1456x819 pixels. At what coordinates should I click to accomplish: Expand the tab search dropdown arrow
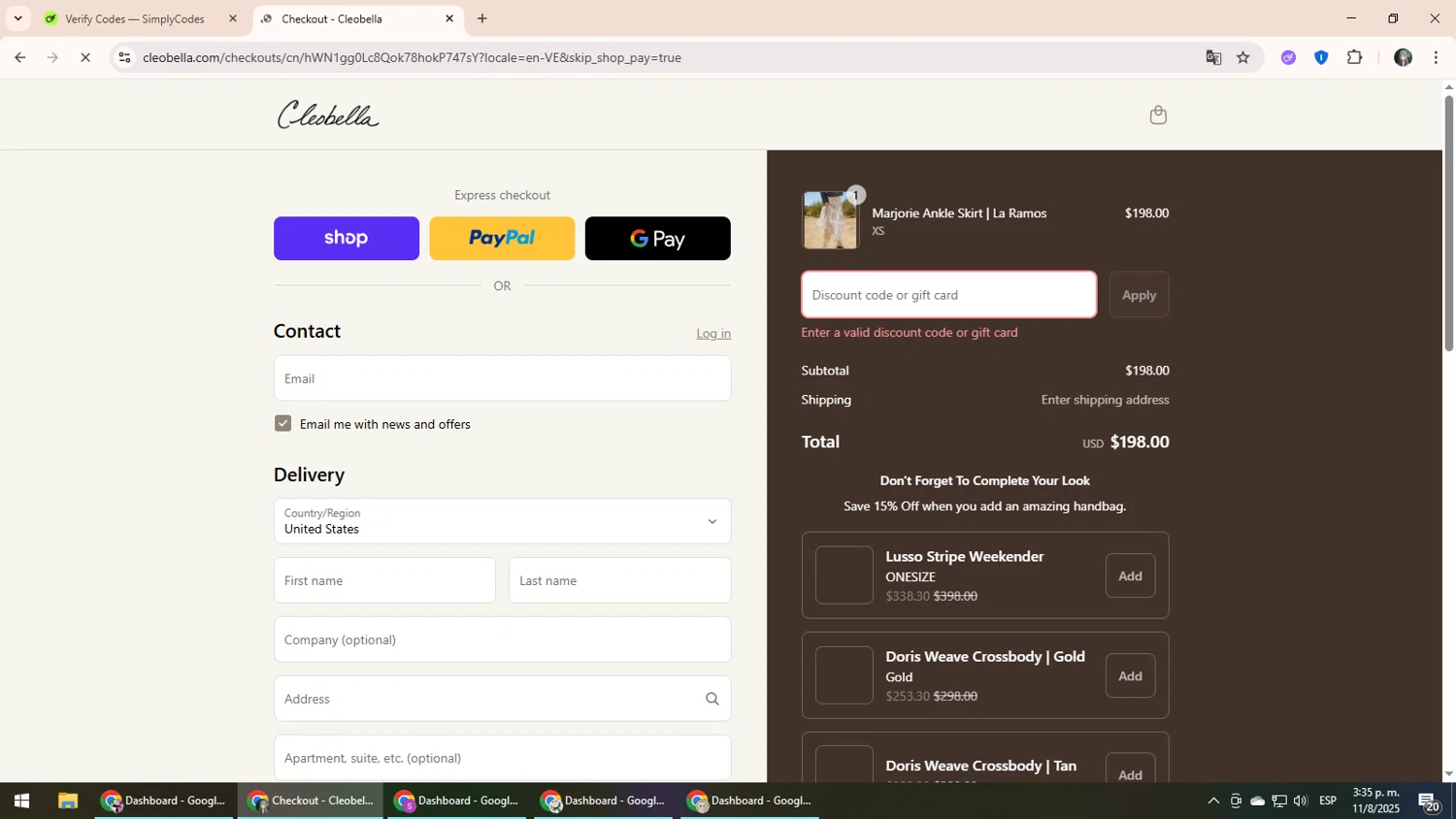click(17, 18)
